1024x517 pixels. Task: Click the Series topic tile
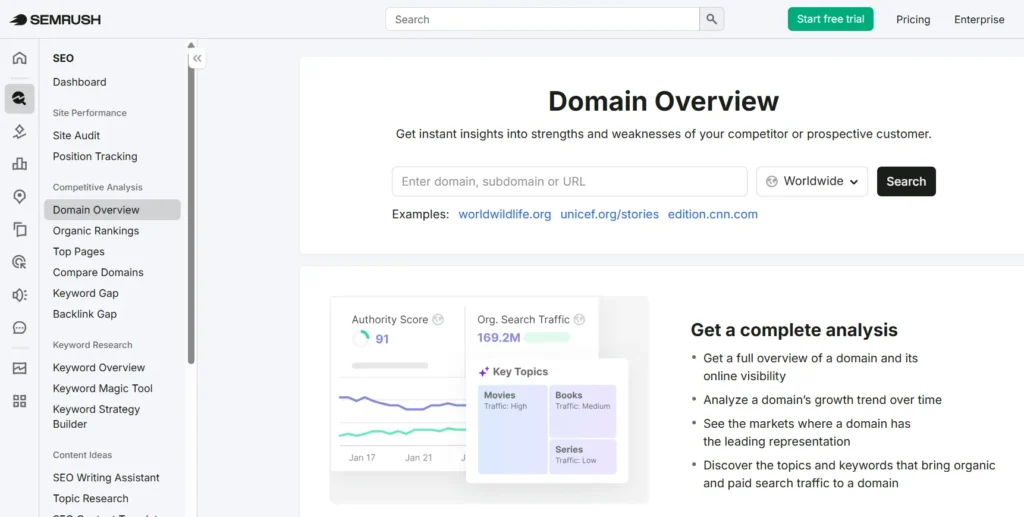coord(583,456)
